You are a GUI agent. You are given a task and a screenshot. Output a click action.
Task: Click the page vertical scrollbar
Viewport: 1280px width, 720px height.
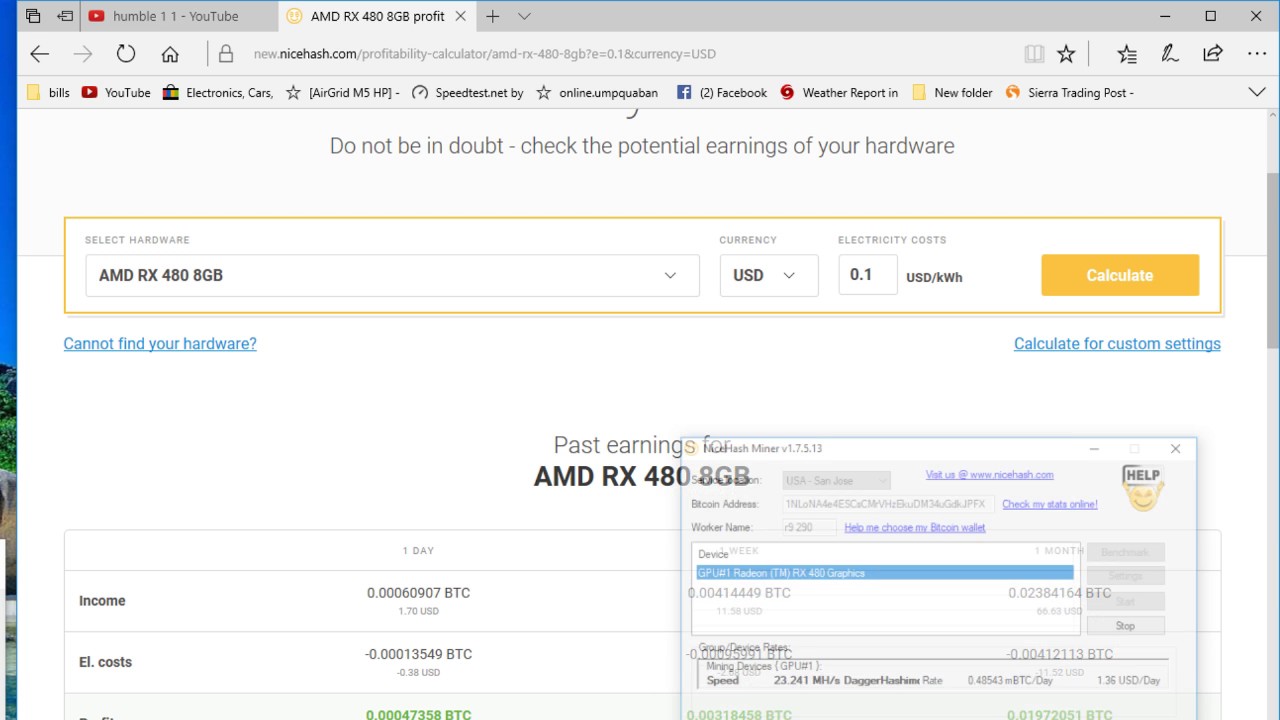click(x=1272, y=260)
